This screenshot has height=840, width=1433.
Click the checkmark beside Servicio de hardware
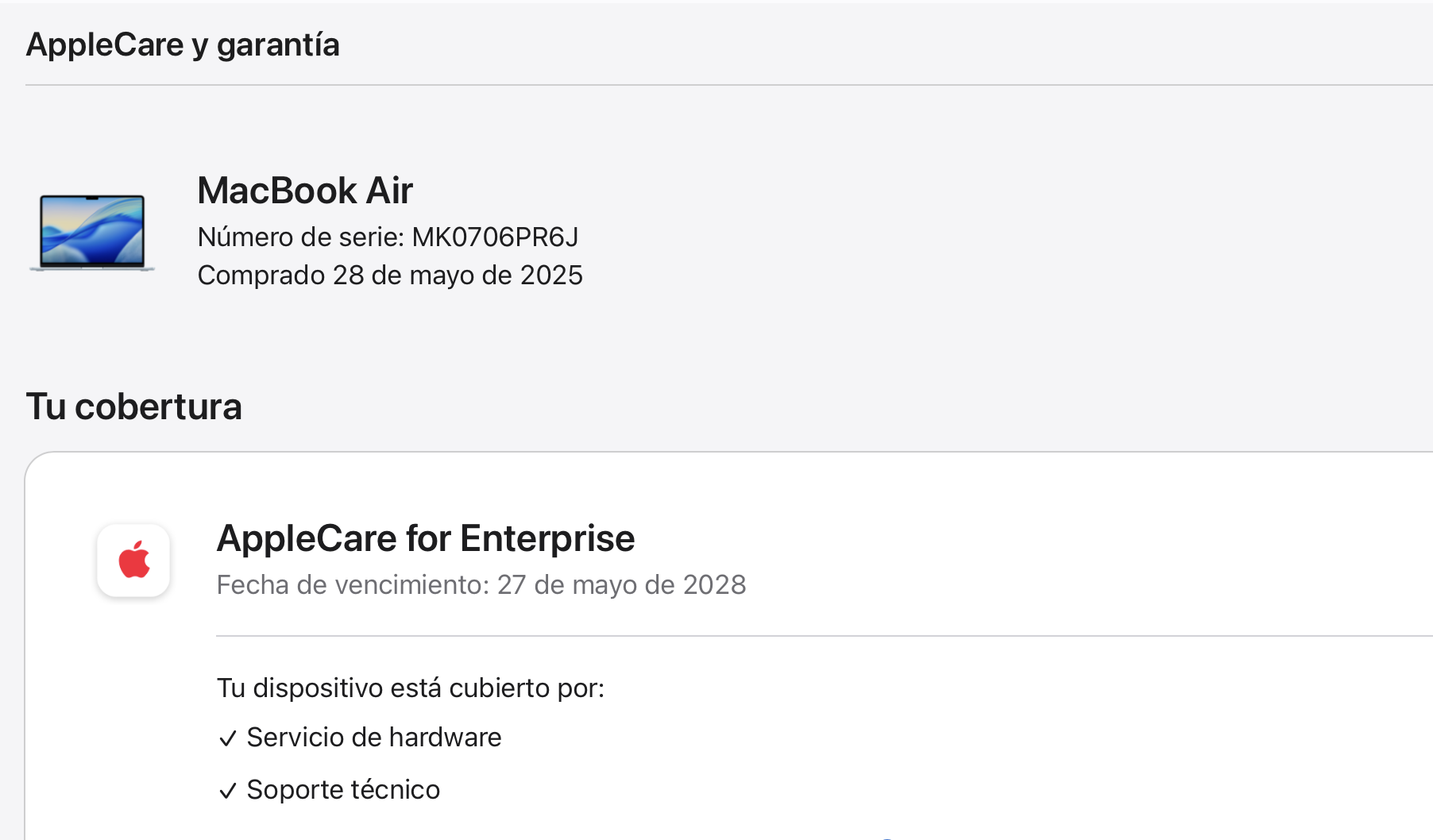[x=228, y=738]
